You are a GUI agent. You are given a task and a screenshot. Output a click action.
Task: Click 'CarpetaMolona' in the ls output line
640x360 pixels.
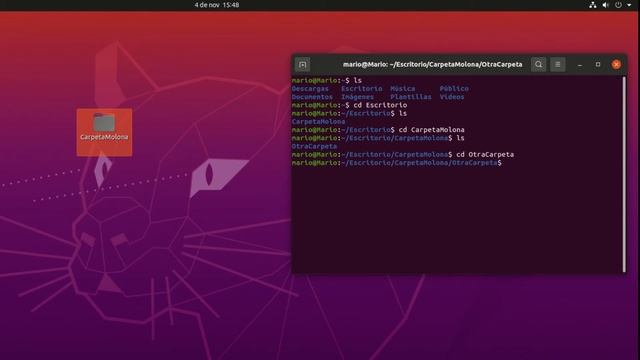tap(318, 122)
